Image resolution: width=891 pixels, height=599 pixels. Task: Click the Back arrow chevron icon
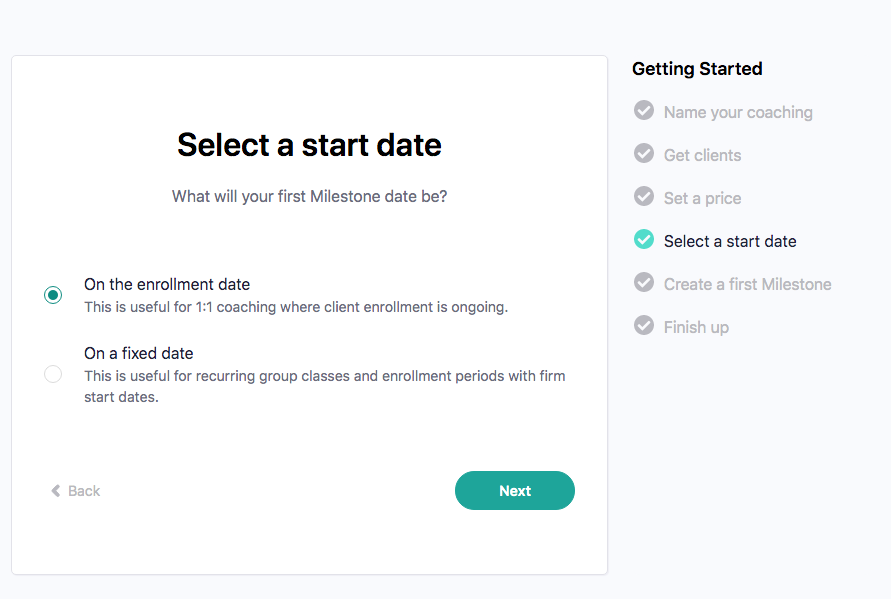[x=56, y=491]
